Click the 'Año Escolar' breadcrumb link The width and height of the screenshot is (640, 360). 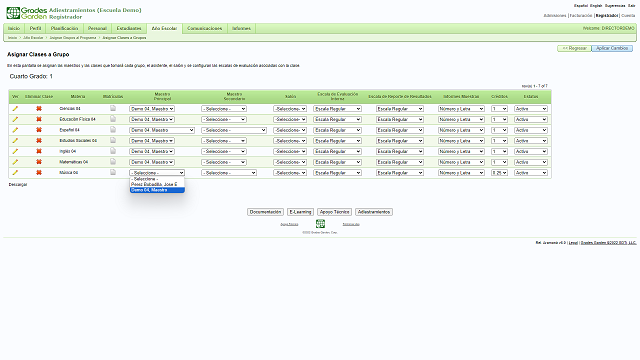(33, 38)
